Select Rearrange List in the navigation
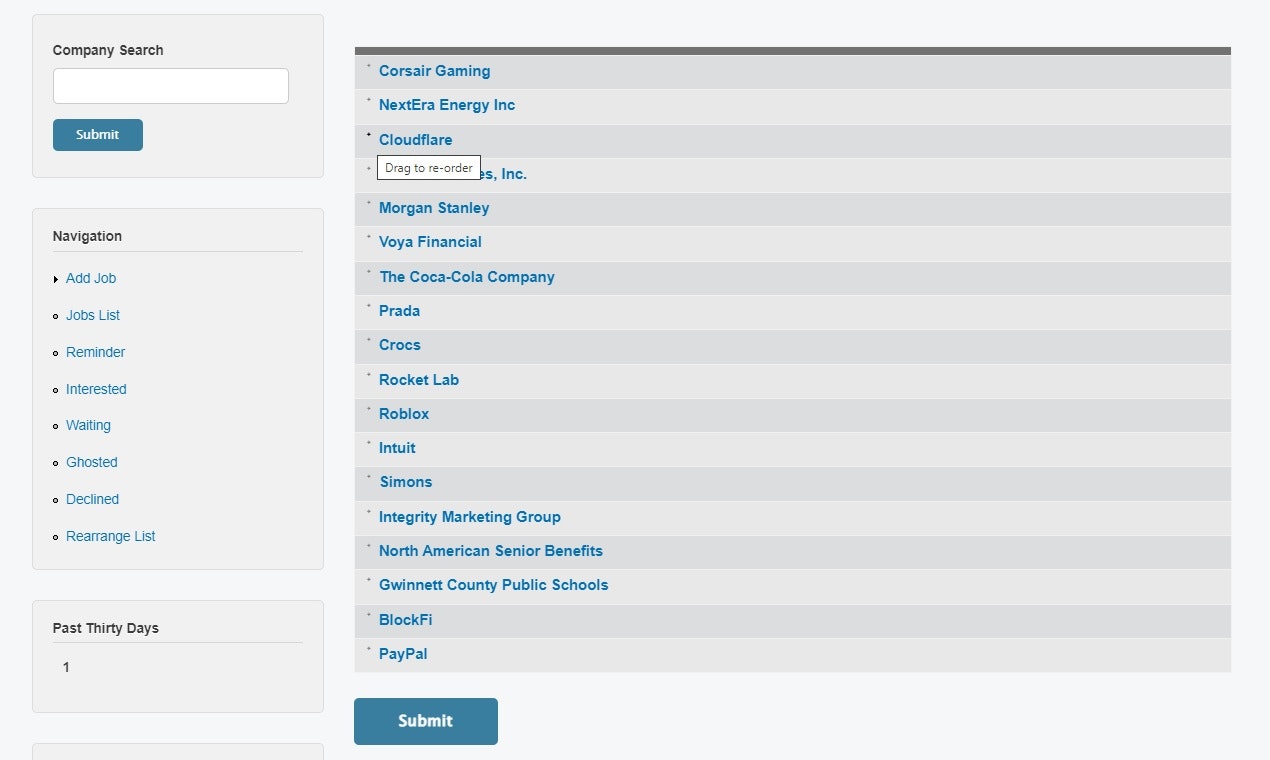Screen dimensions: 1270x760 coord(110,536)
